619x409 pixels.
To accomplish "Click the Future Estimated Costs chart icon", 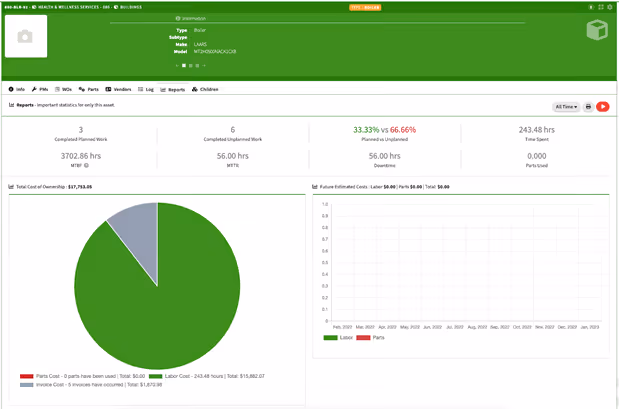I will pos(315,187).
